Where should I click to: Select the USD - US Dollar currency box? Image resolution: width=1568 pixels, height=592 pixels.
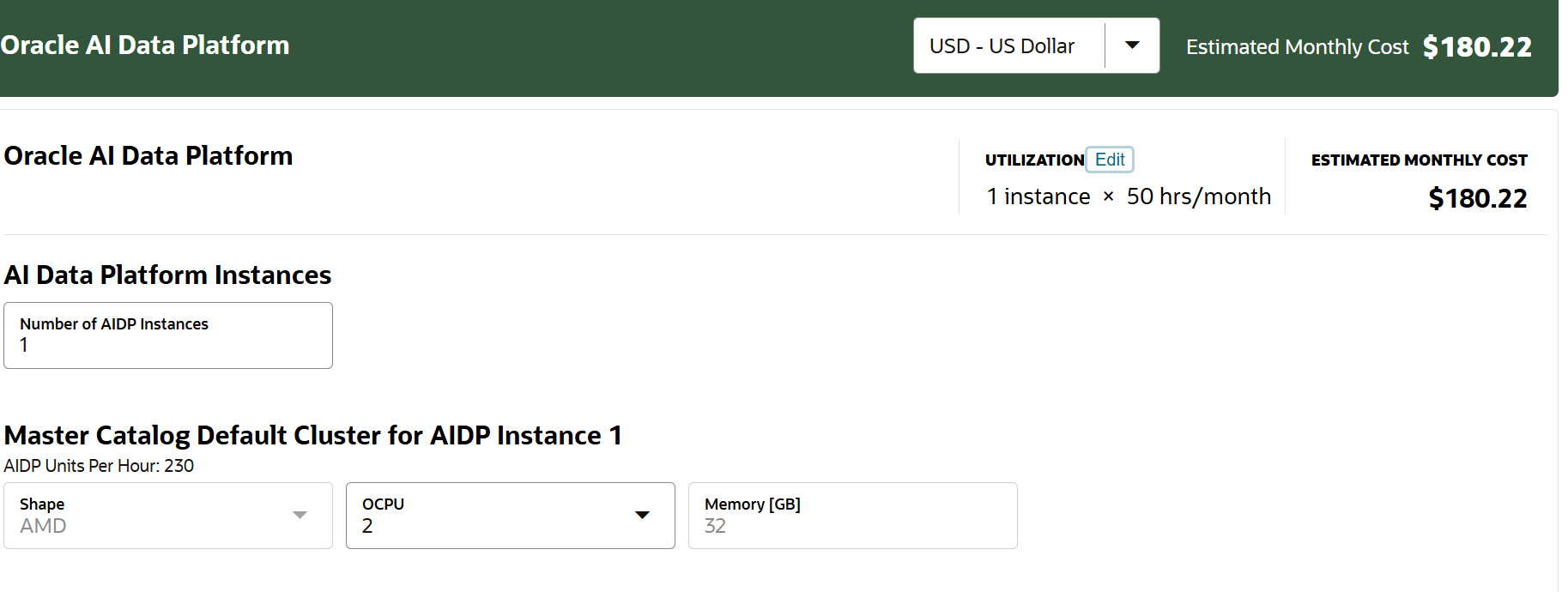(x=1036, y=45)
